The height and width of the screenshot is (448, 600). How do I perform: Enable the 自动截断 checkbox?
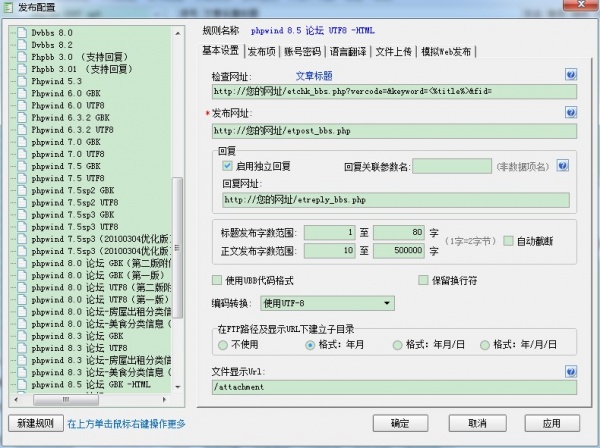(508, 241)
